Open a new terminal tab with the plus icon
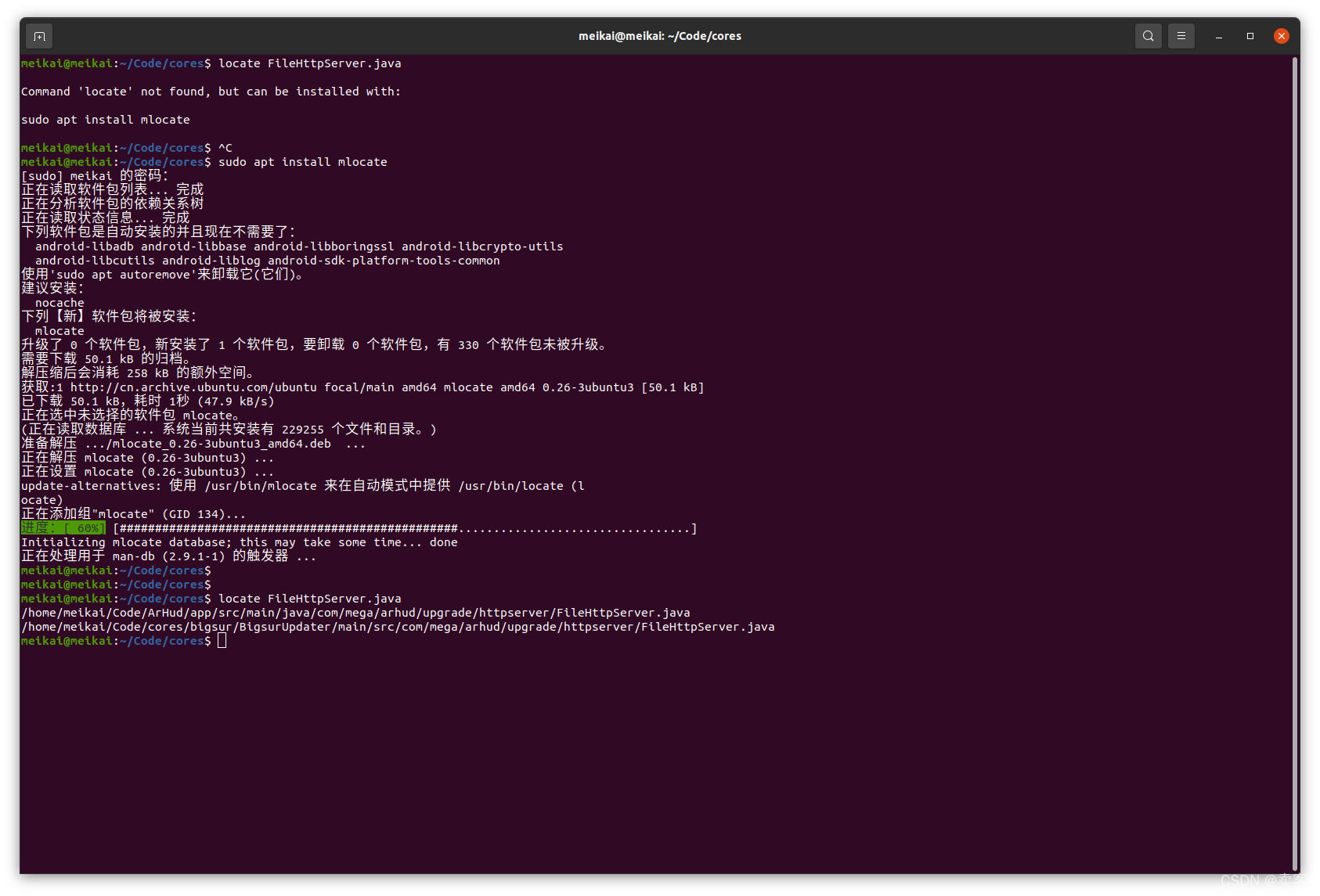This screenshot has width=1320, height=896. (39, 36)
